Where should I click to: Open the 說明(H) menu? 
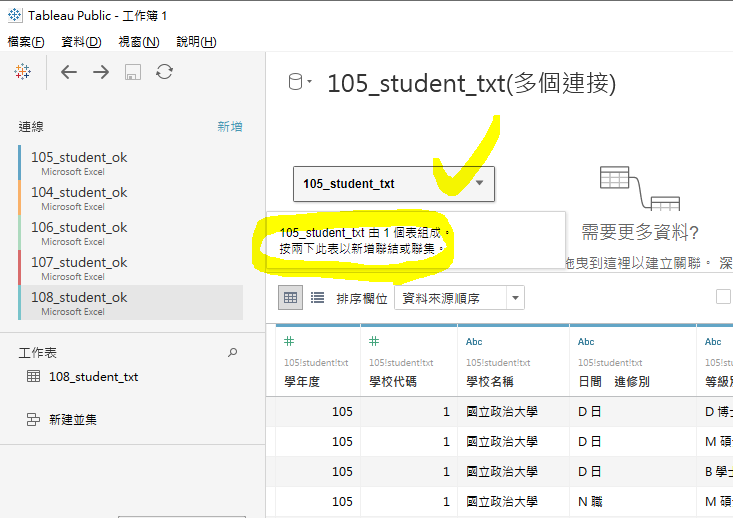pos(196,42)
